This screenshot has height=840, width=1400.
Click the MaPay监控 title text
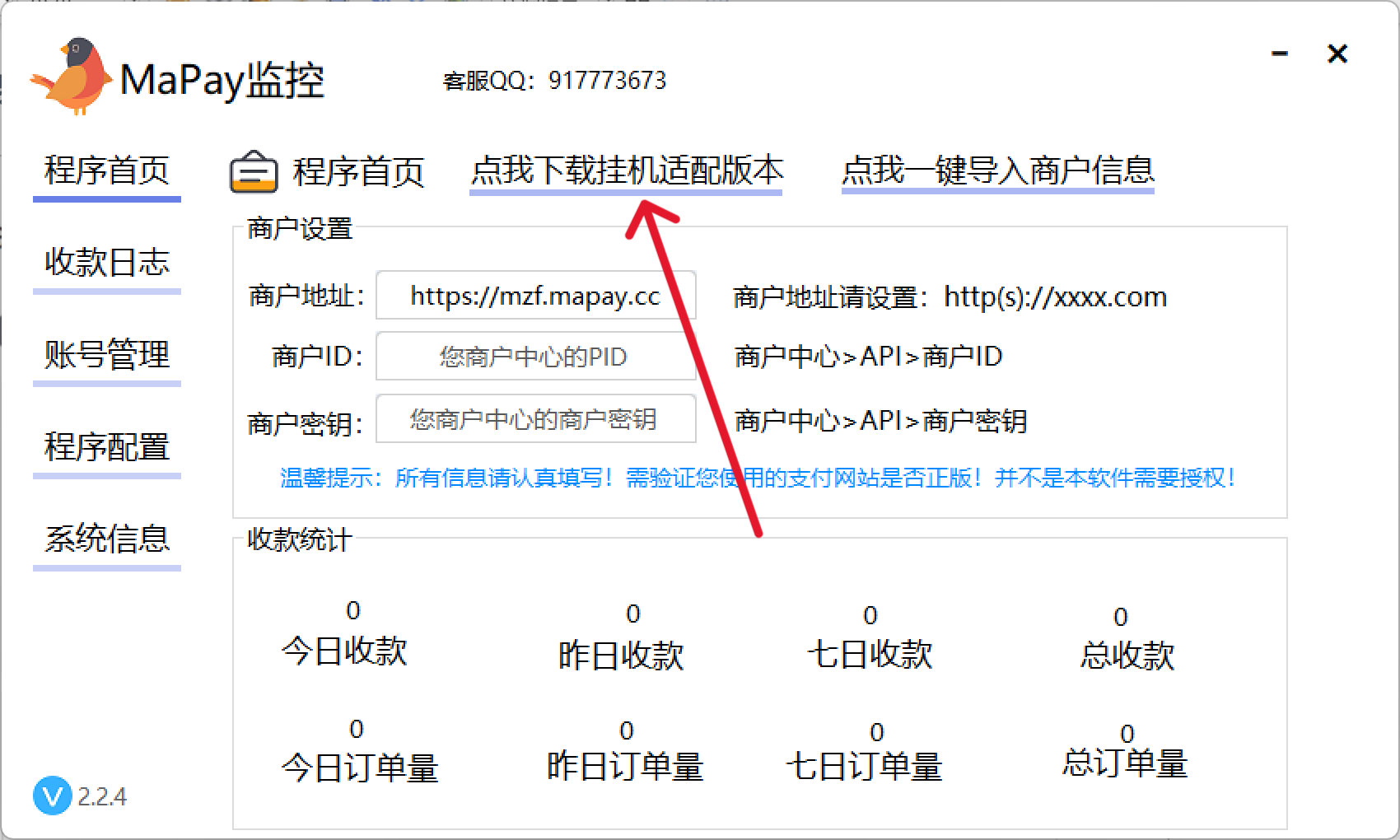coord(222,80)
